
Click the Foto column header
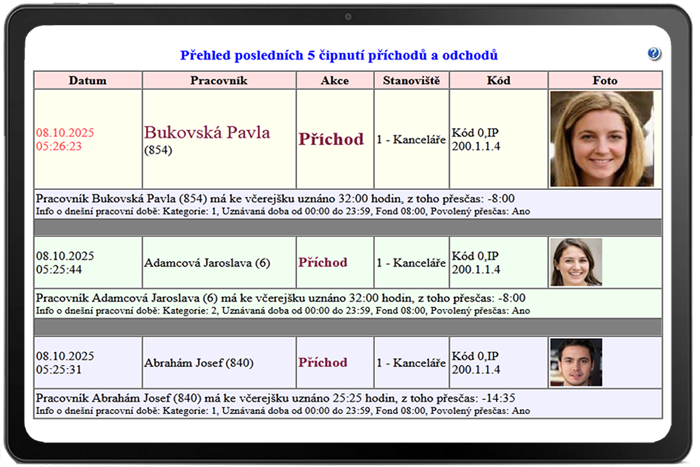coord(604,80)
